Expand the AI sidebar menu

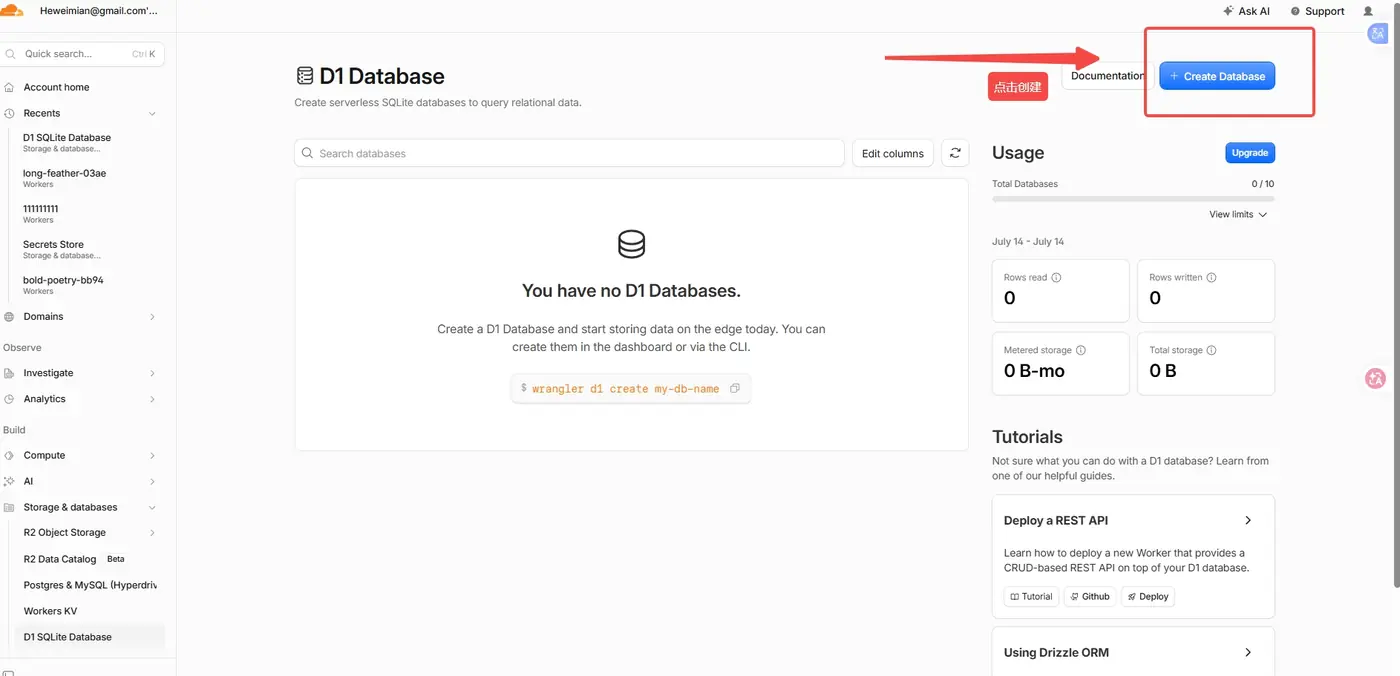(152, 481)
